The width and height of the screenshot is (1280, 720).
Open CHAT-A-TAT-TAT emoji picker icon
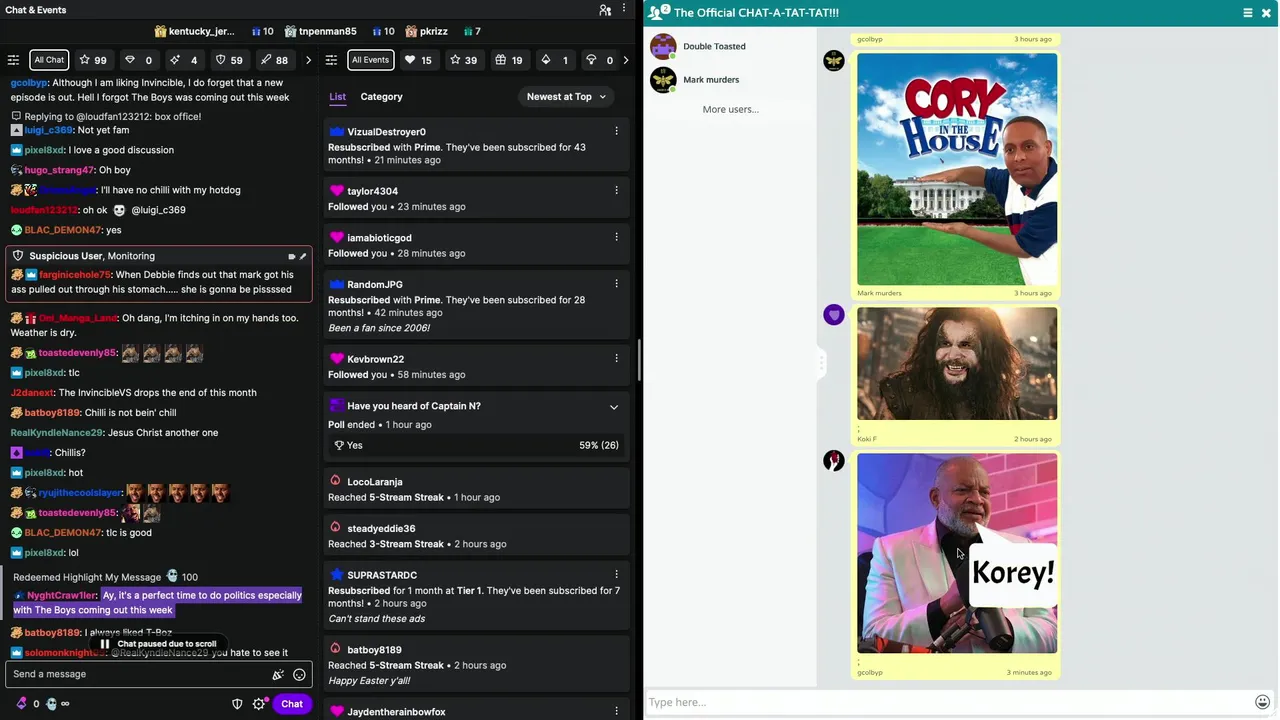pyautogui.click(x=1262, y=702)
